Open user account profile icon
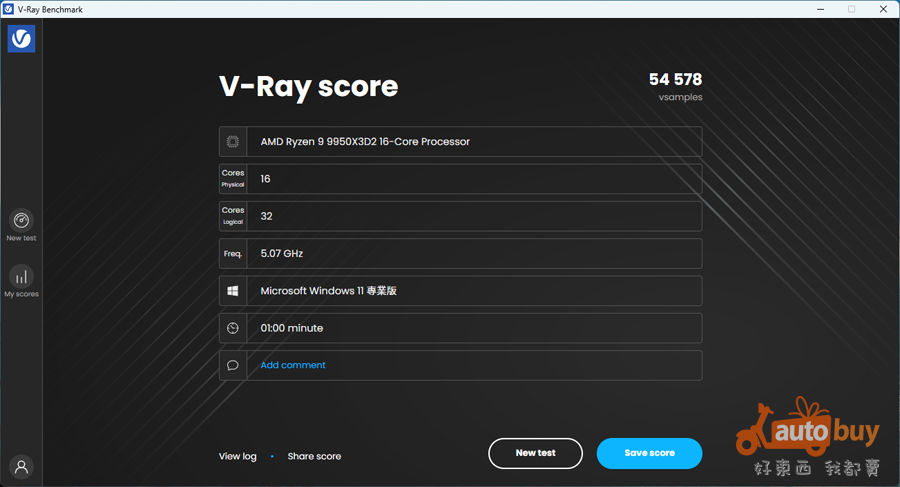Viewport: 900px width, 487px height. point(21,466)
